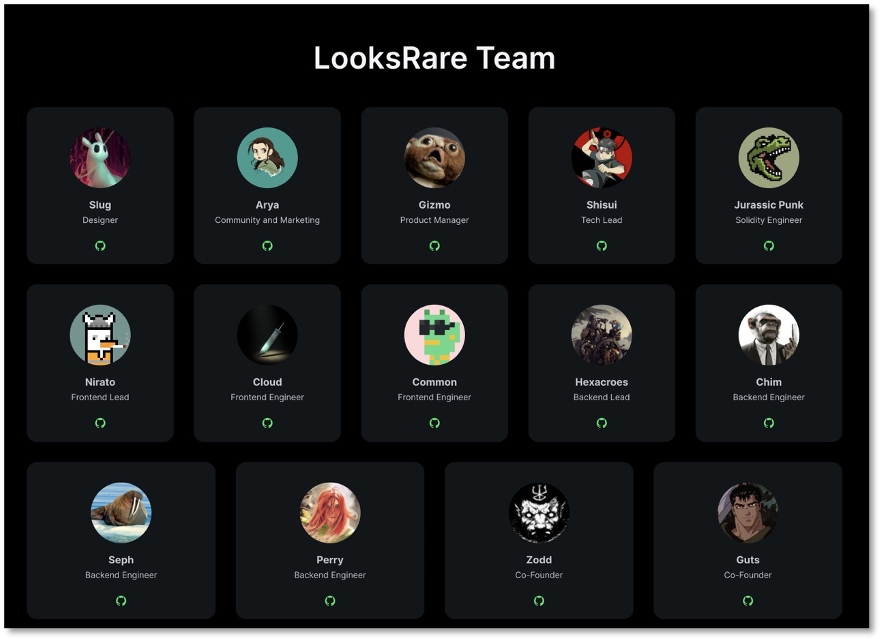Click Guts' anime warrior avatar
The height and width of the screenshot is (639, 881).
pos(748,513)
